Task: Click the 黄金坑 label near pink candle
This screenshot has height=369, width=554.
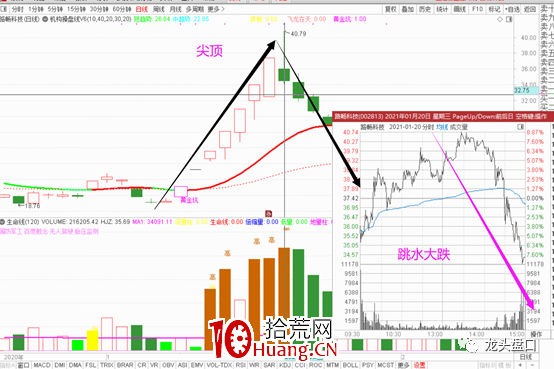Action: 189,200
